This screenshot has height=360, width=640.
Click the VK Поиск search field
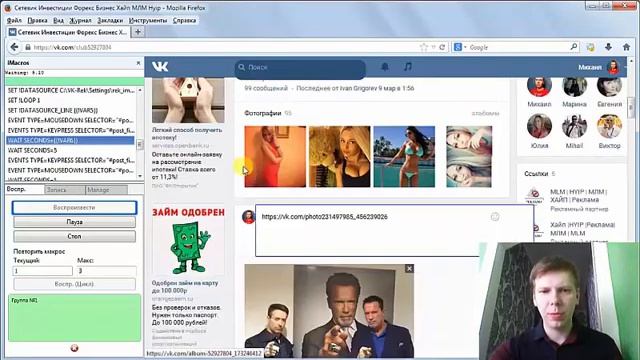pos(300,67)
